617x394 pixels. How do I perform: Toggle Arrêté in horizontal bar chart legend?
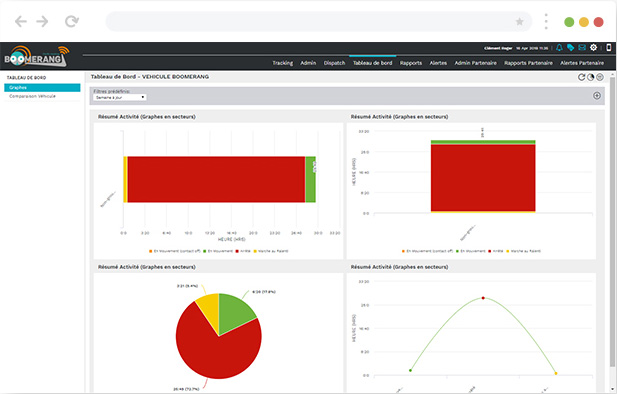(243, 251)
